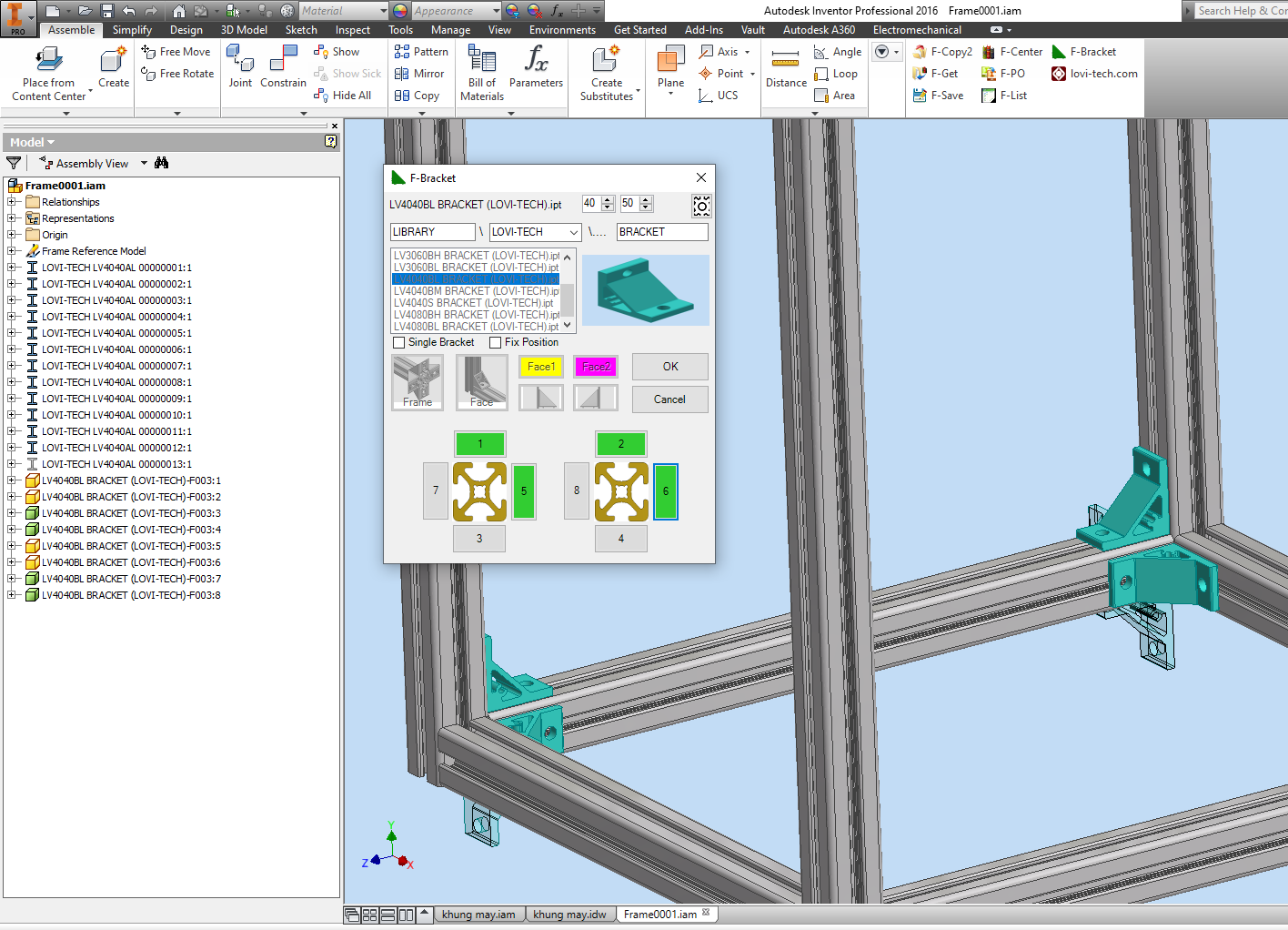Open the Environments tab
The width and height of the screenshot is (1288, 930).
(562, 30)
